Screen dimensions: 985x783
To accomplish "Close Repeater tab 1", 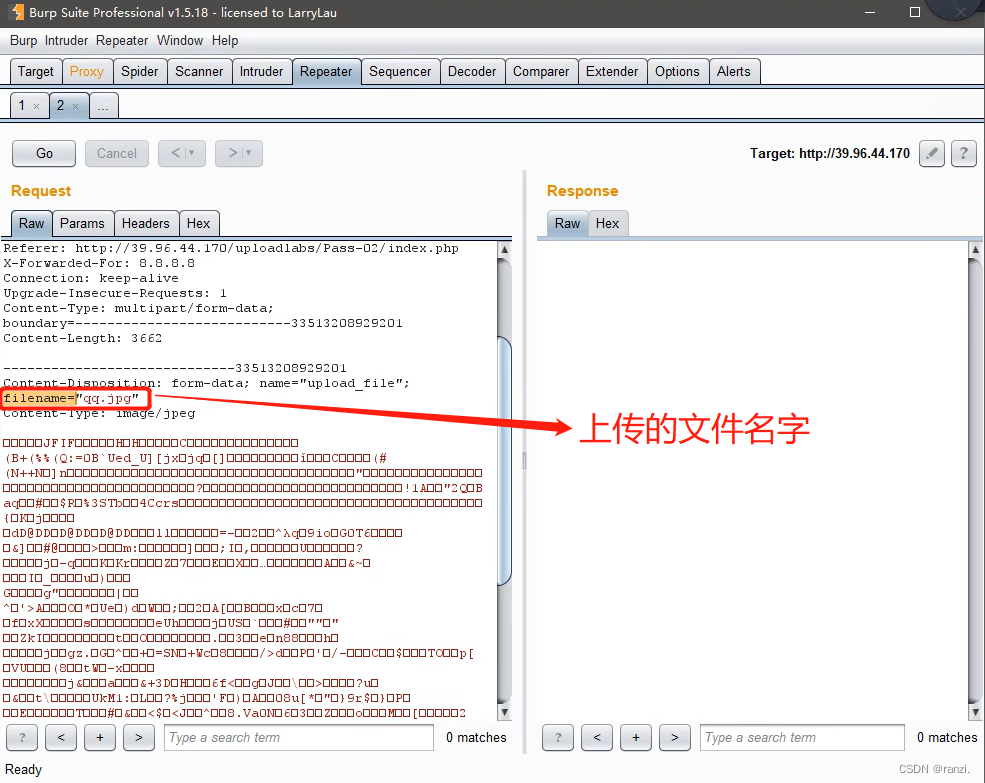I will pos(36,106).
